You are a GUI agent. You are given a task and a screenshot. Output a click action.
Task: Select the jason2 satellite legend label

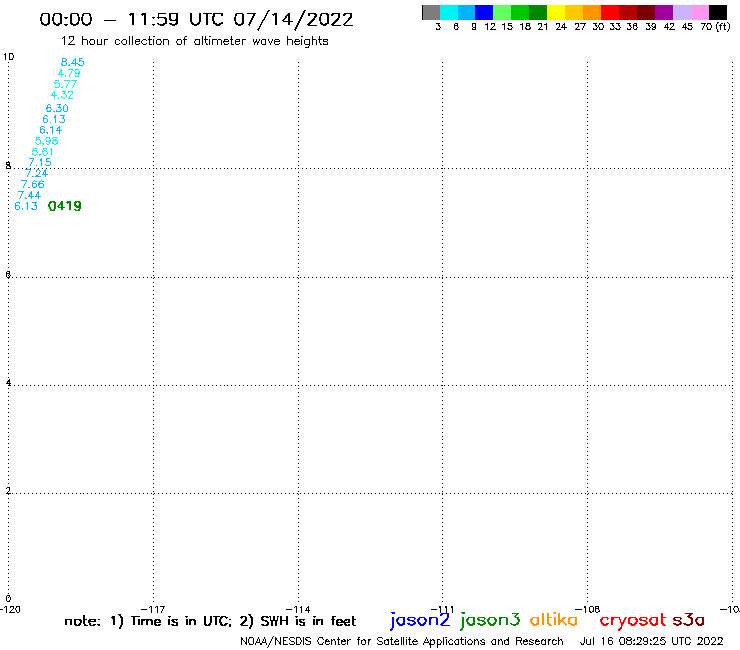pos(420,620)
